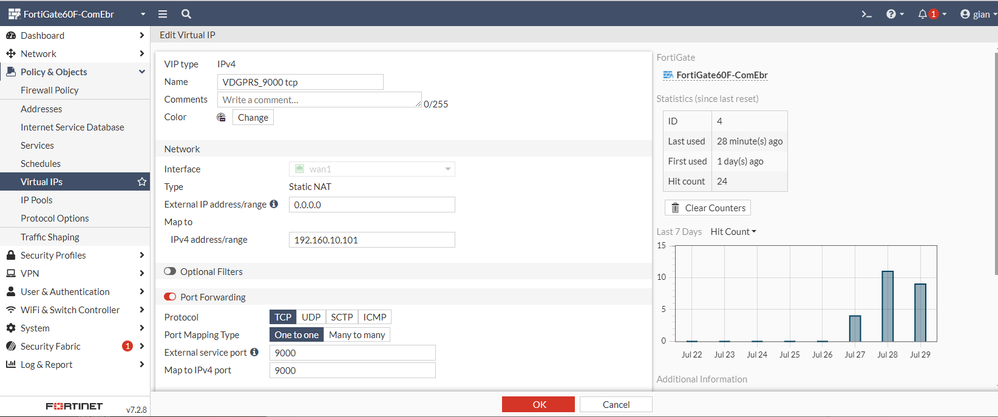Click the VPN monitor icon
This screenshot has height=417, width=998.
pyautogui.click(x=10, y=274)
